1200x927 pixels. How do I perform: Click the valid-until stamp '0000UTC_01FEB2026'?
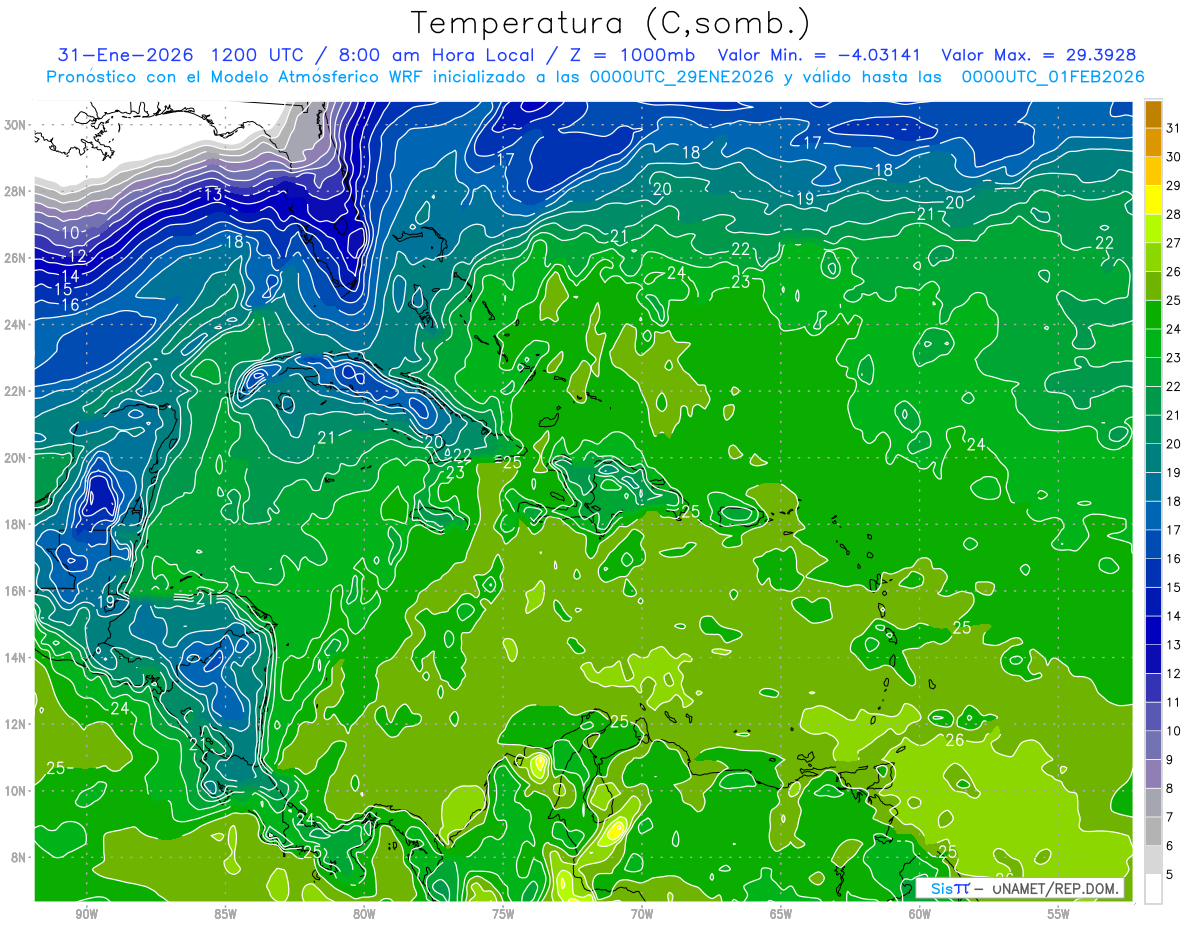click(1053, 77)
